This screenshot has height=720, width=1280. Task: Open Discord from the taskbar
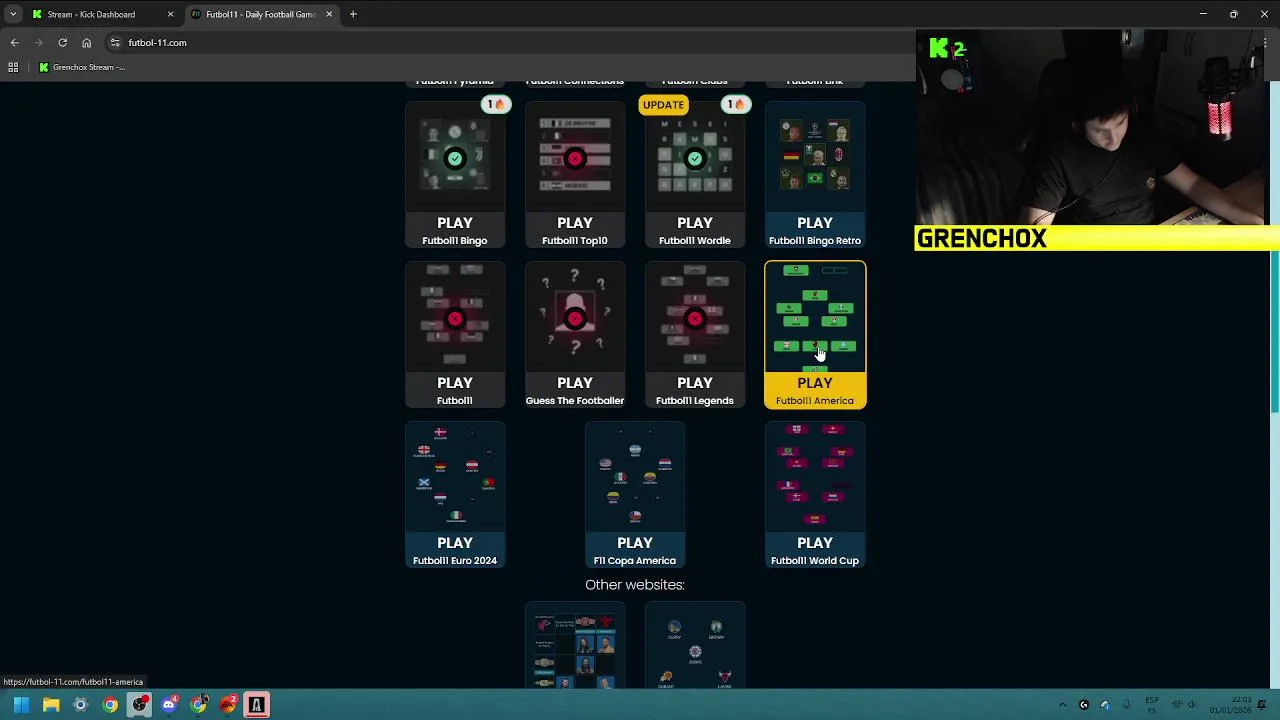click(169, 705)
